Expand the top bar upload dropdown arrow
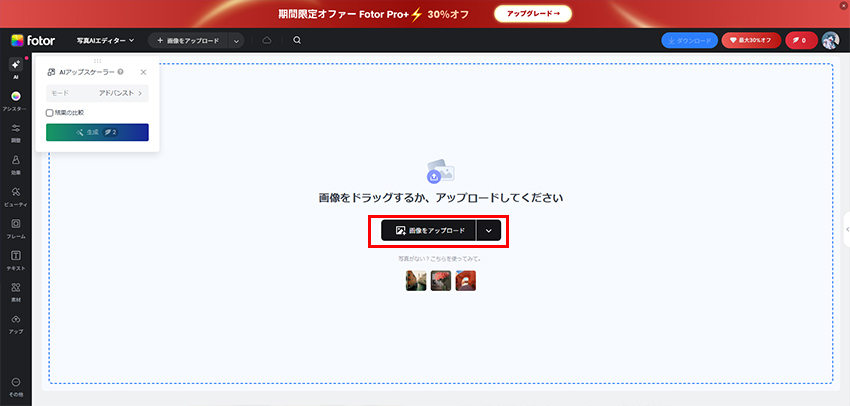850x406 pixels. (x=236, y=41)
